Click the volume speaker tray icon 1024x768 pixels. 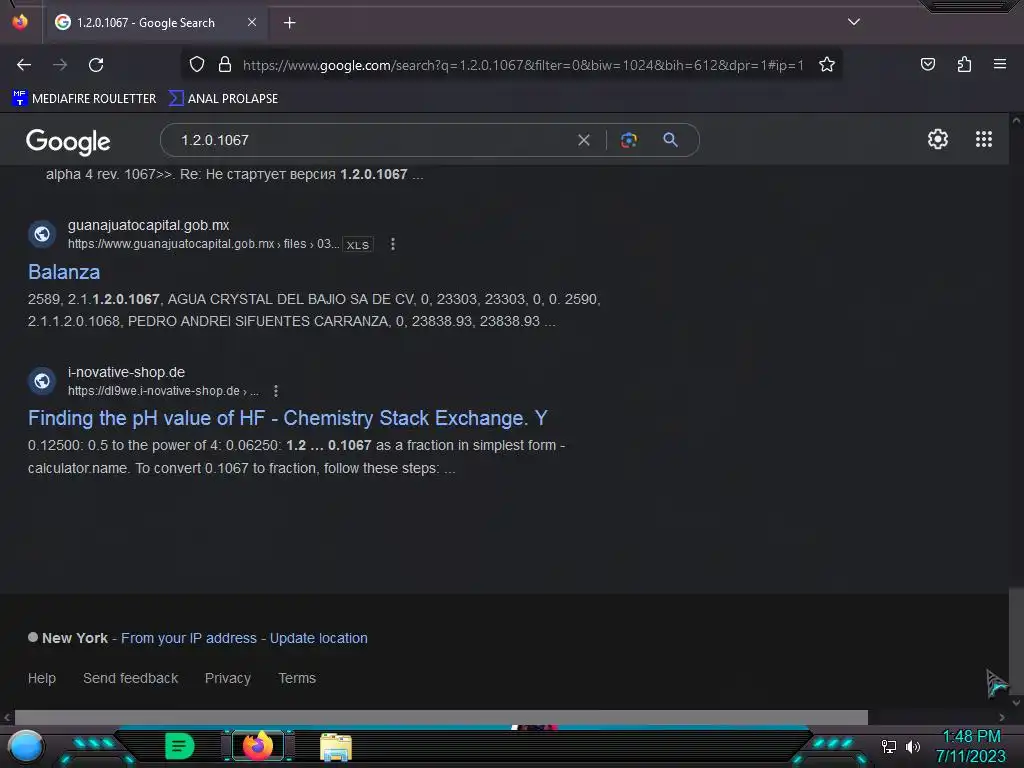[x=913, y=746]
